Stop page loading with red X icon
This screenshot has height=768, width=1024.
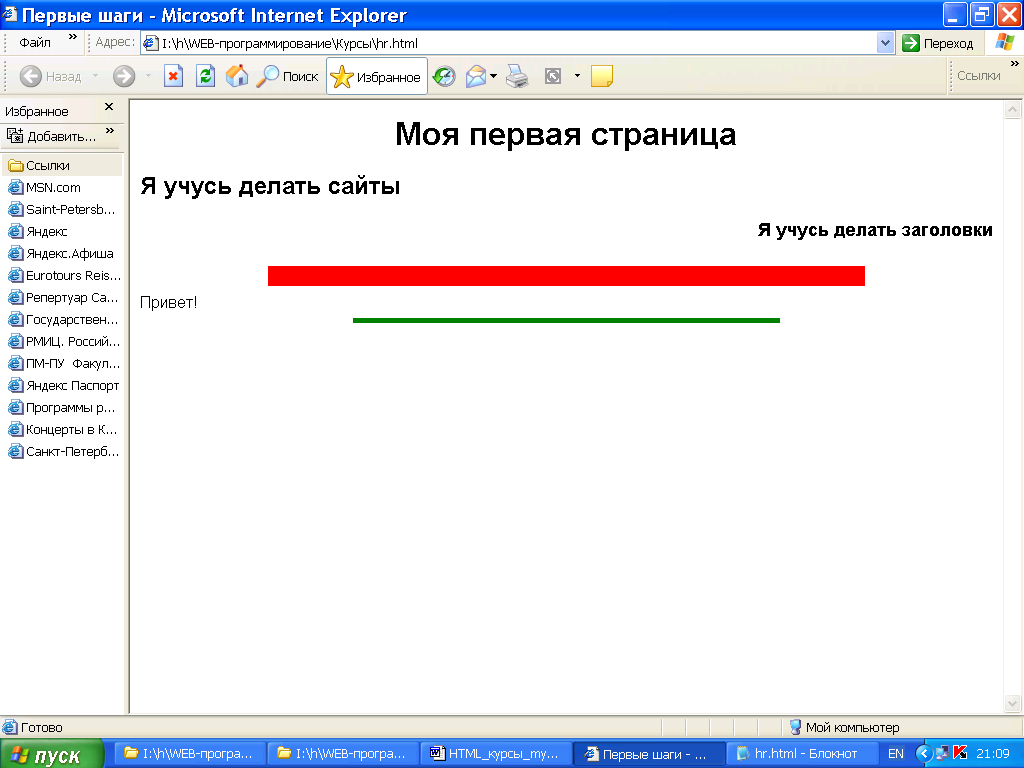click(173, 76)
